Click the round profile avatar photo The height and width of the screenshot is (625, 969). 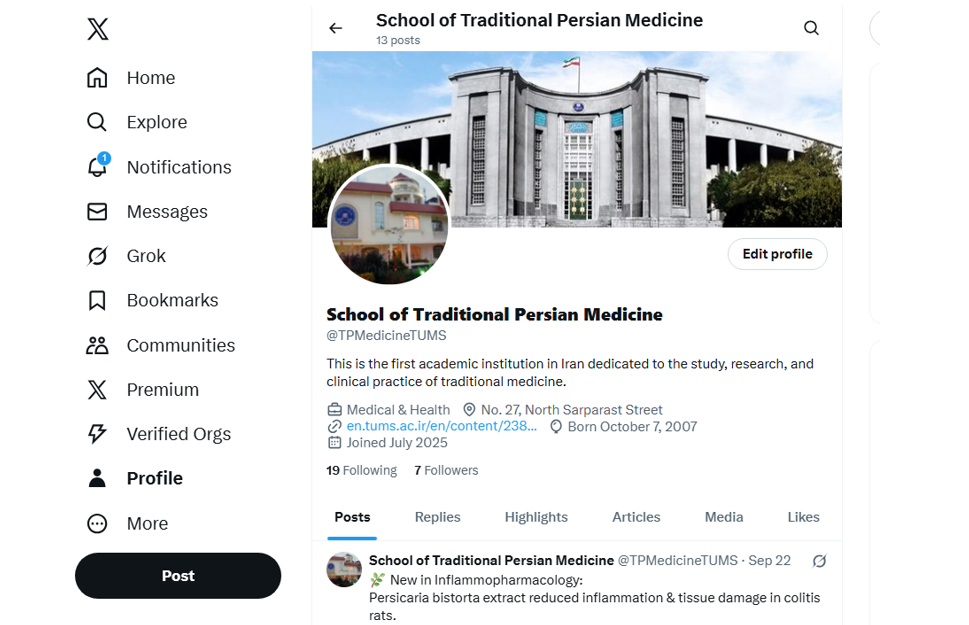389,226
